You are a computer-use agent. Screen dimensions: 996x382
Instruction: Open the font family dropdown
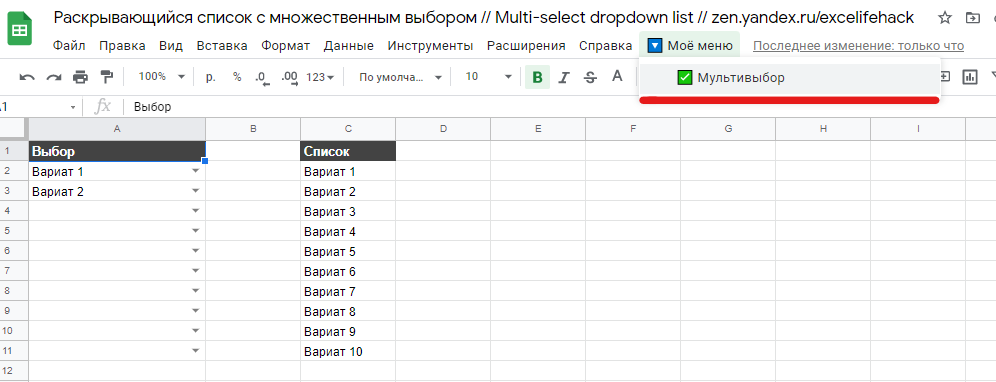click(x=400, y=78)
